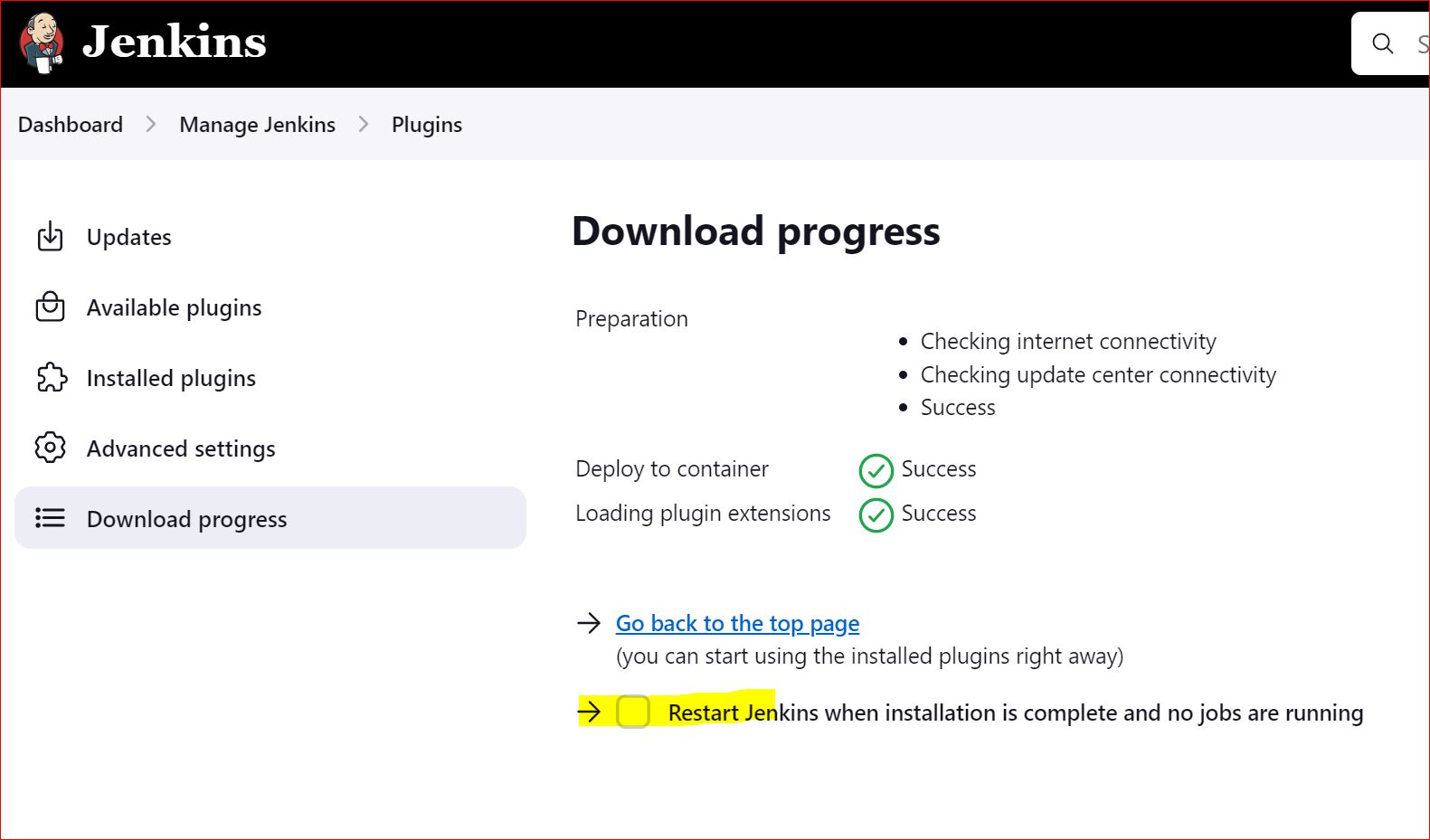
Task: Expand the chevron after Dashboard breadcrumb
Action: pos(150,124)
